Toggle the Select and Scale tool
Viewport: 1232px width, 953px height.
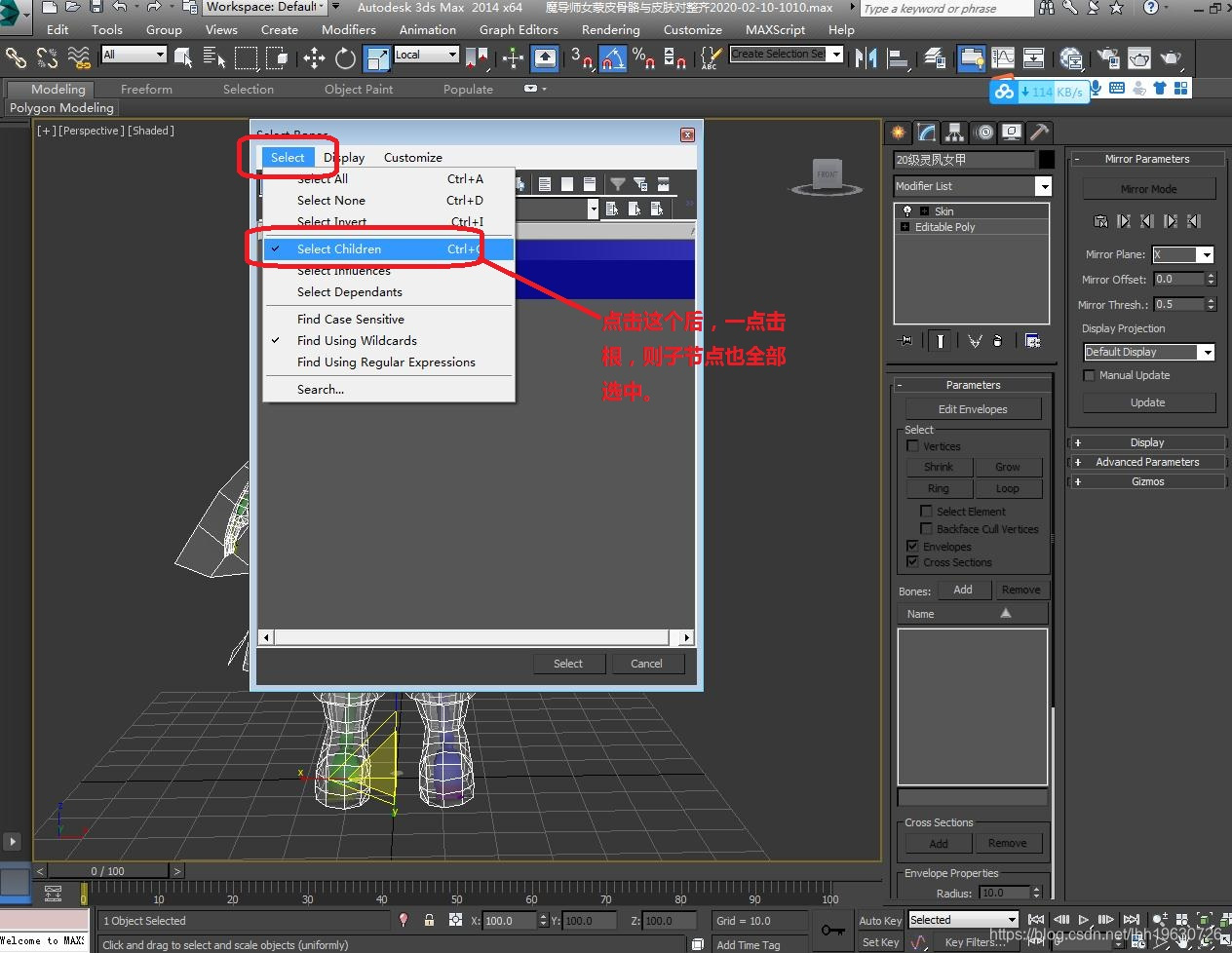[x=376, y=58]
